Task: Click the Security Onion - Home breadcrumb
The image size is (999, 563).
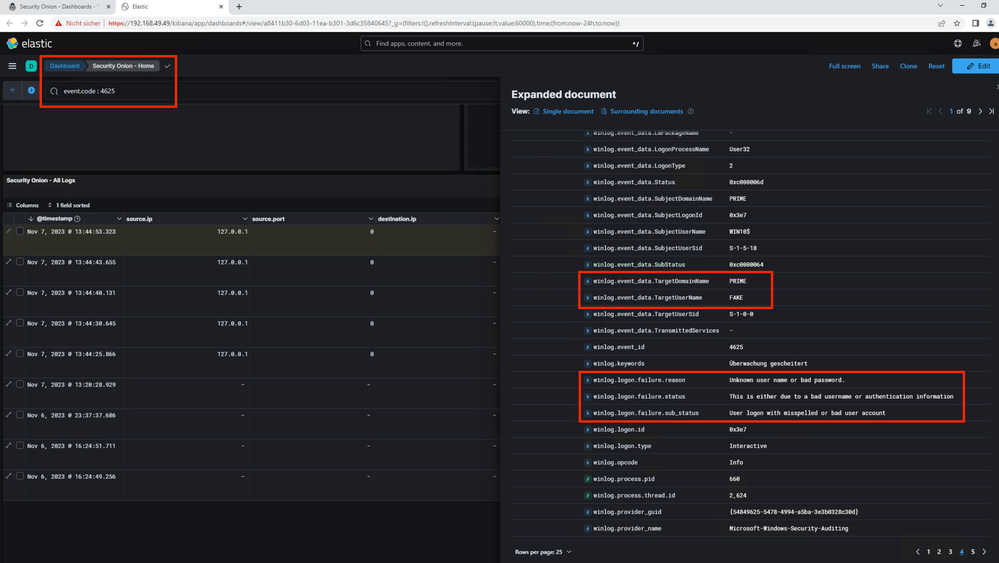Action: point(123,66)
